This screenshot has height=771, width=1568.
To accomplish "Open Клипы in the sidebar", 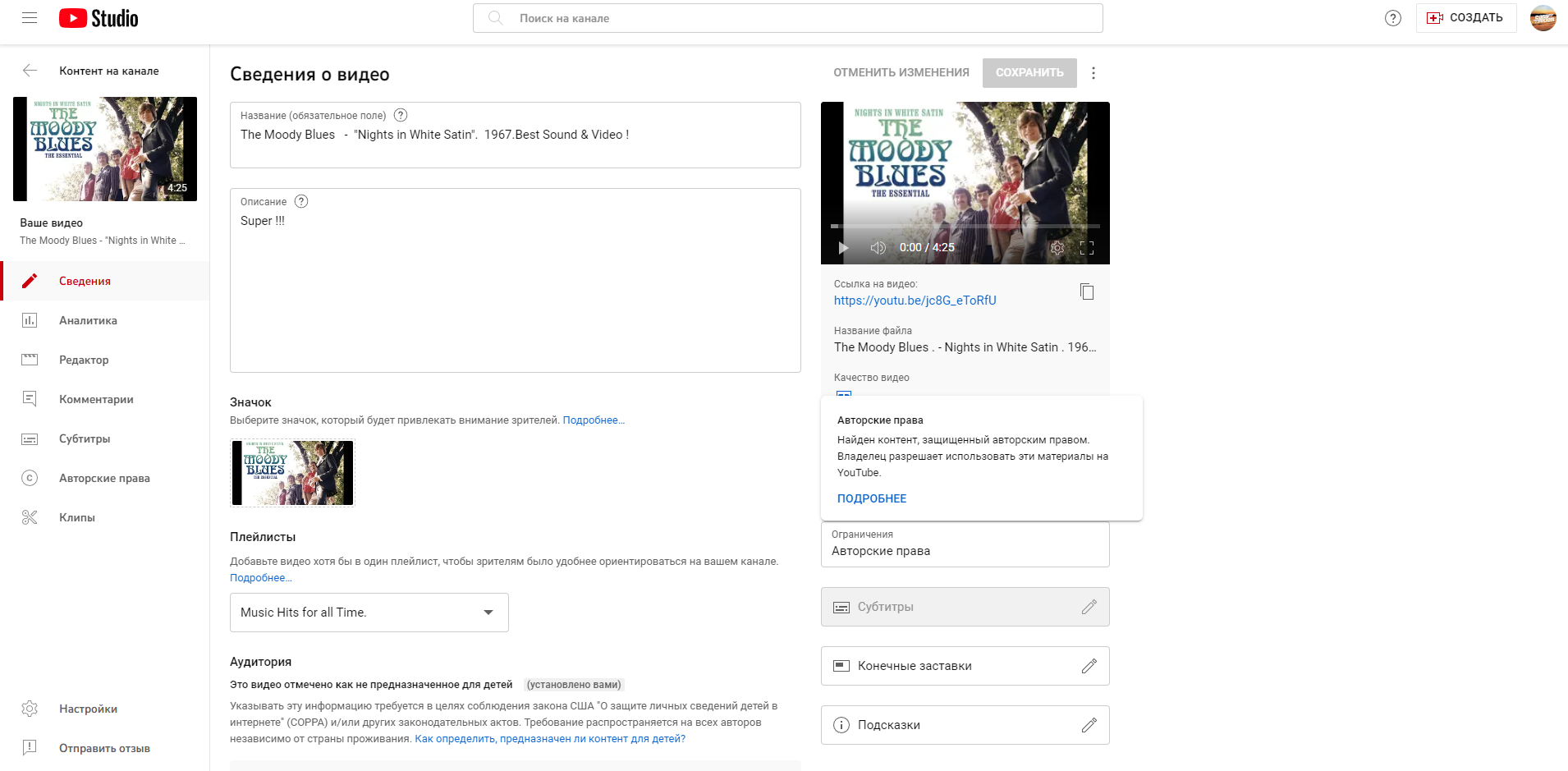I will coord(105,517).
